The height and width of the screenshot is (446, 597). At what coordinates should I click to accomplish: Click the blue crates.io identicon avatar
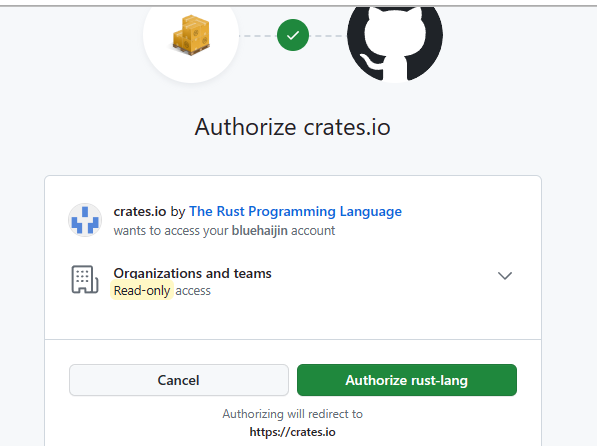coord(85,220)
